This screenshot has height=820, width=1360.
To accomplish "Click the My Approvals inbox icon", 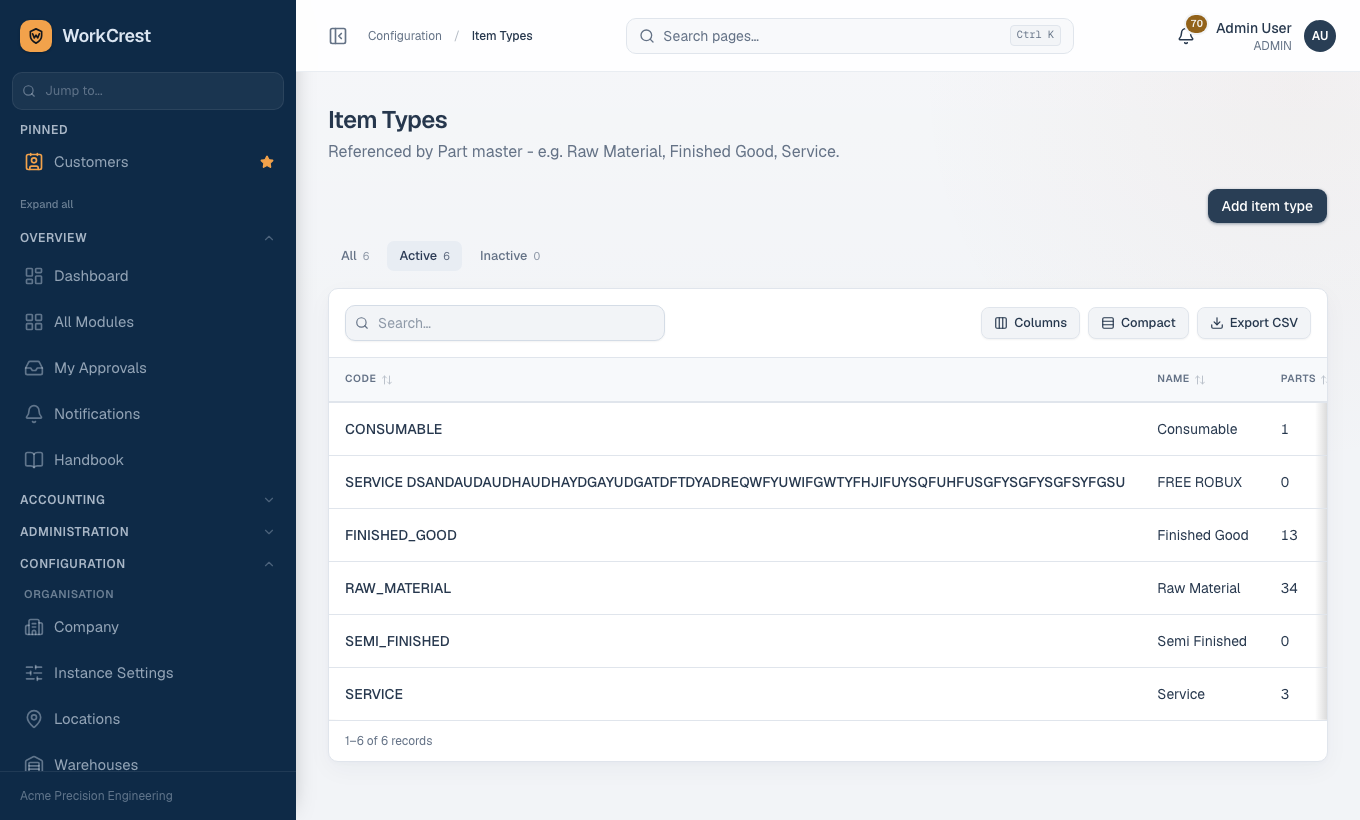I will (34, 368).
